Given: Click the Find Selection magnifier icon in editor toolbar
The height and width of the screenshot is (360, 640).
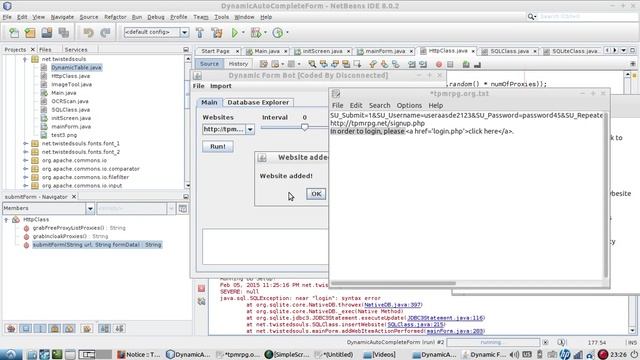Looking at the screenshot, I should point(312,64).
